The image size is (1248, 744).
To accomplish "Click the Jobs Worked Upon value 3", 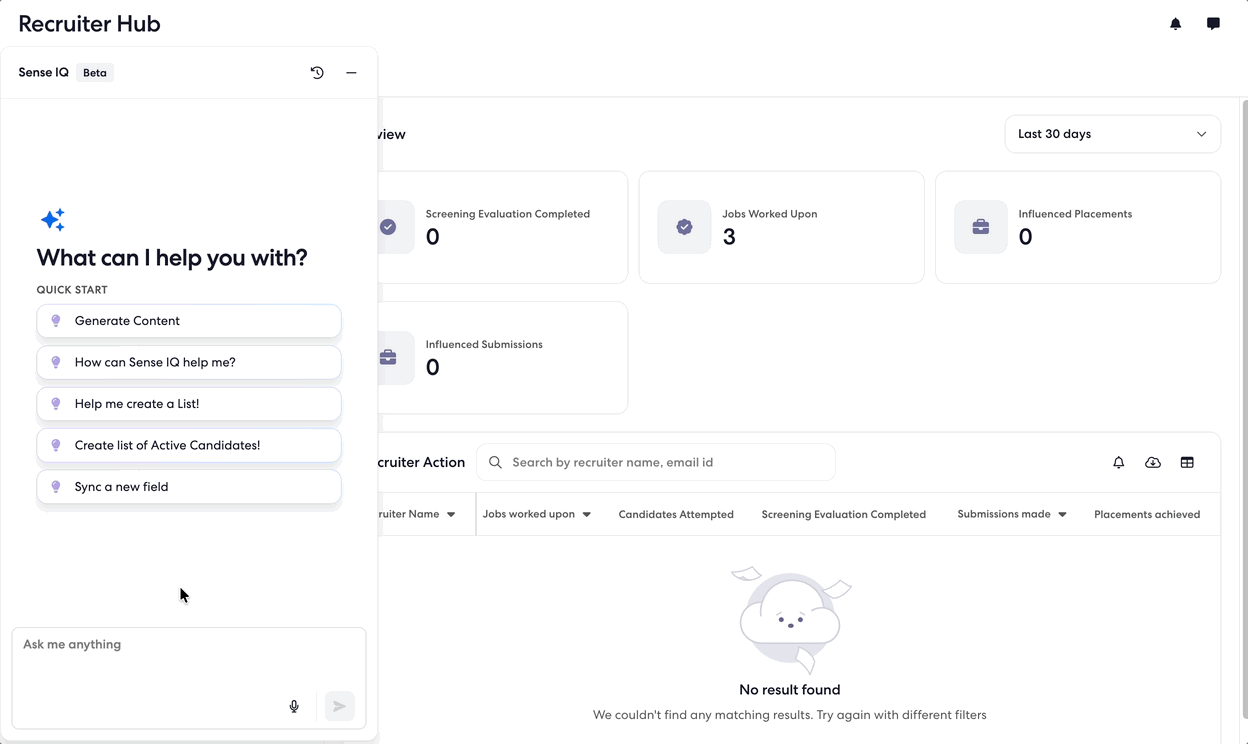I will pyautogui.click(x=729, y=237).
